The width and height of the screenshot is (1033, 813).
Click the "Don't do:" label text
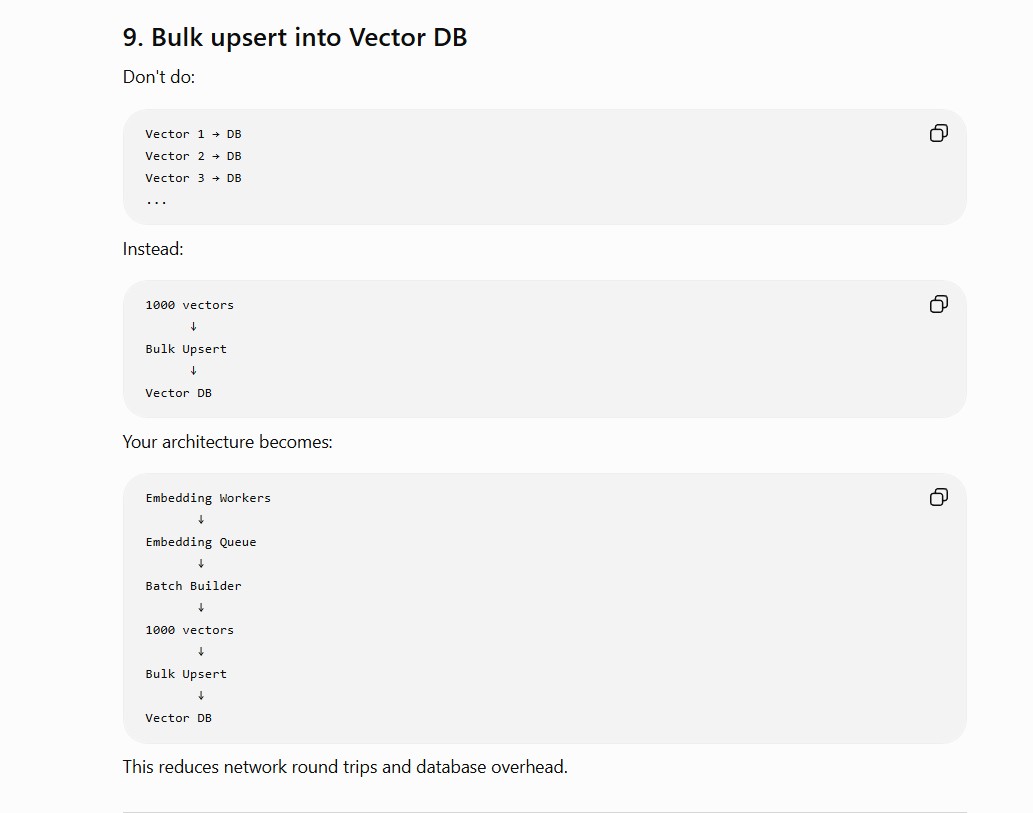[159, 77]
